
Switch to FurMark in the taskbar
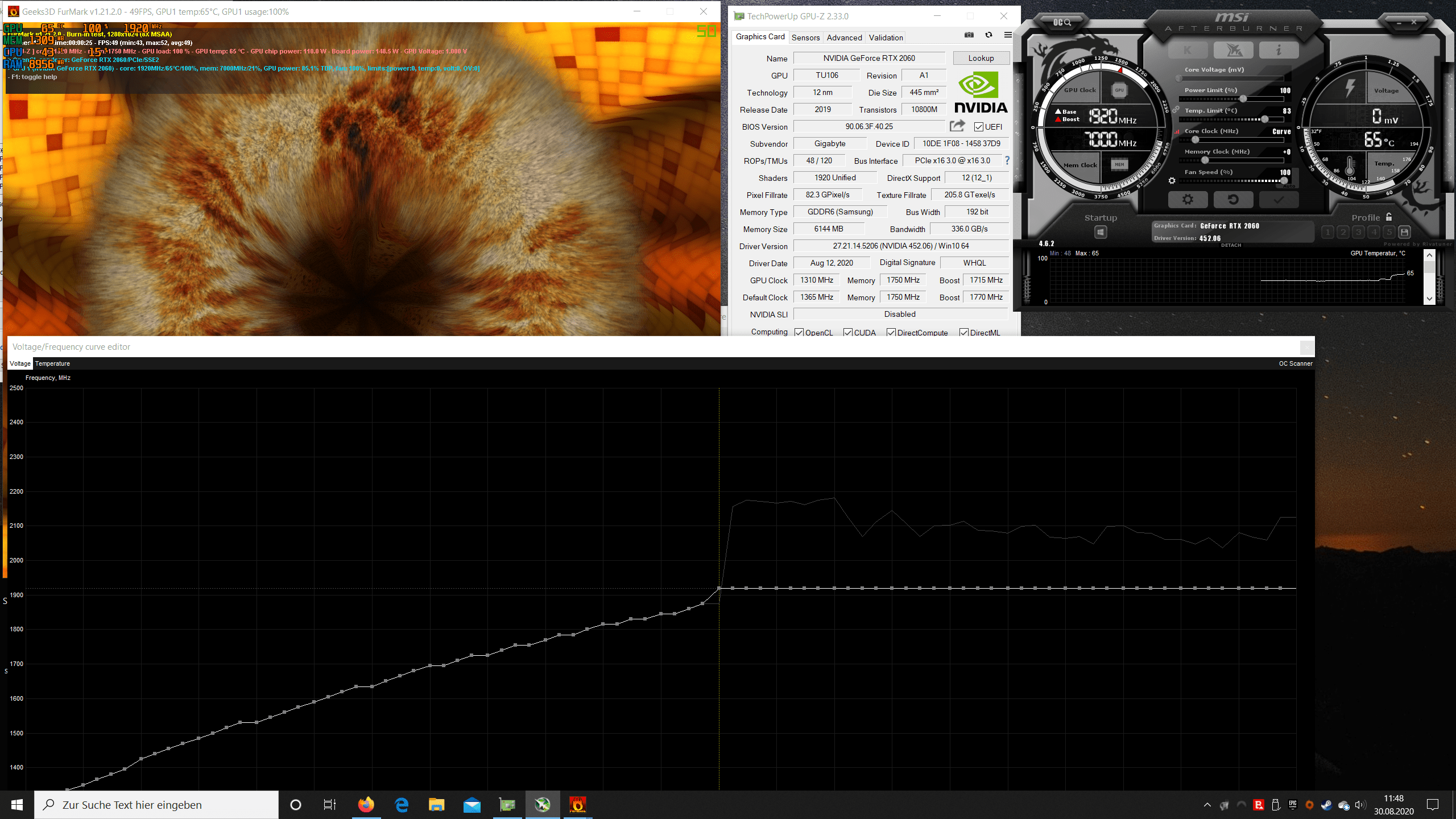coord(578,805)
